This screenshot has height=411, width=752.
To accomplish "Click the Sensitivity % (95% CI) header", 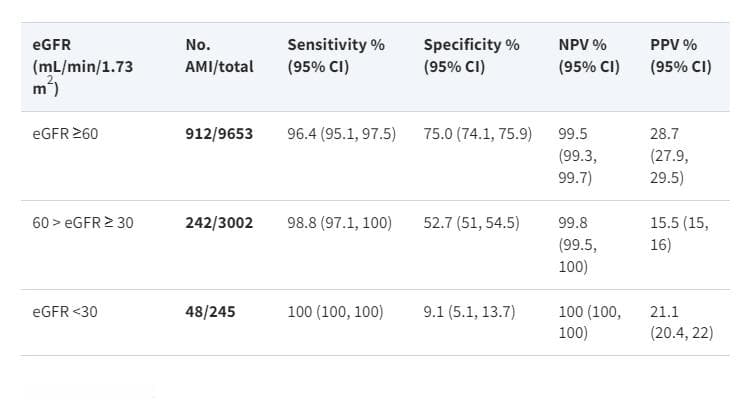I will [x=336, y=56].
